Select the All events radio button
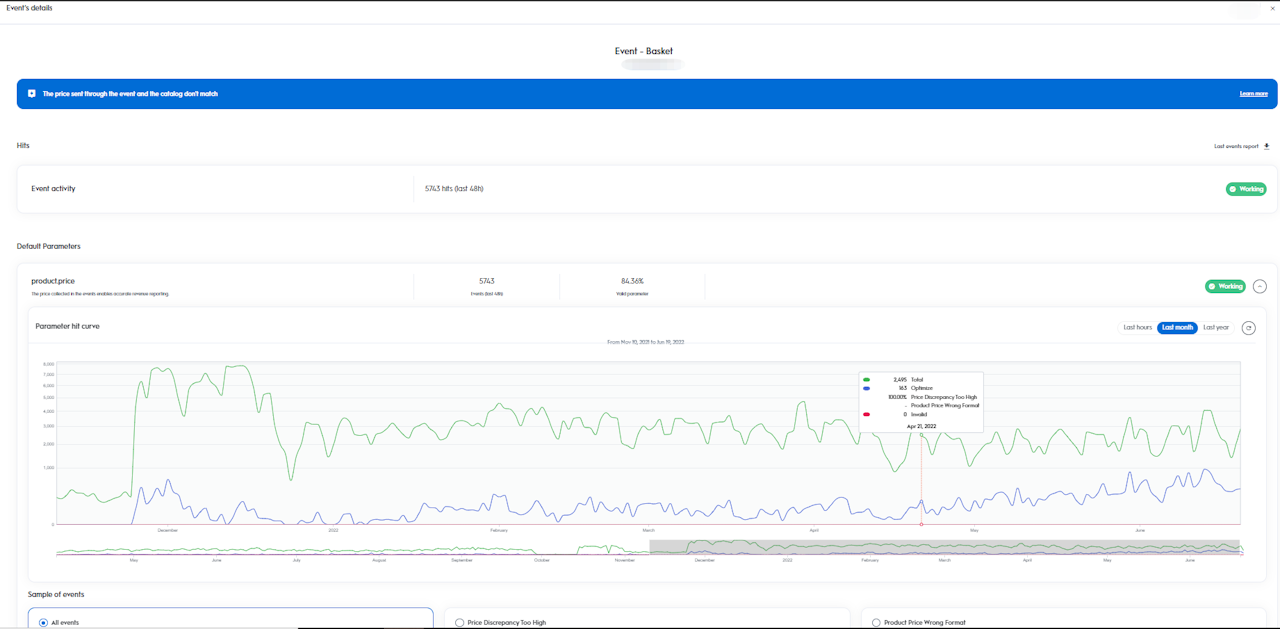Viewport: 1280px width, 629px height. [43, 622]
